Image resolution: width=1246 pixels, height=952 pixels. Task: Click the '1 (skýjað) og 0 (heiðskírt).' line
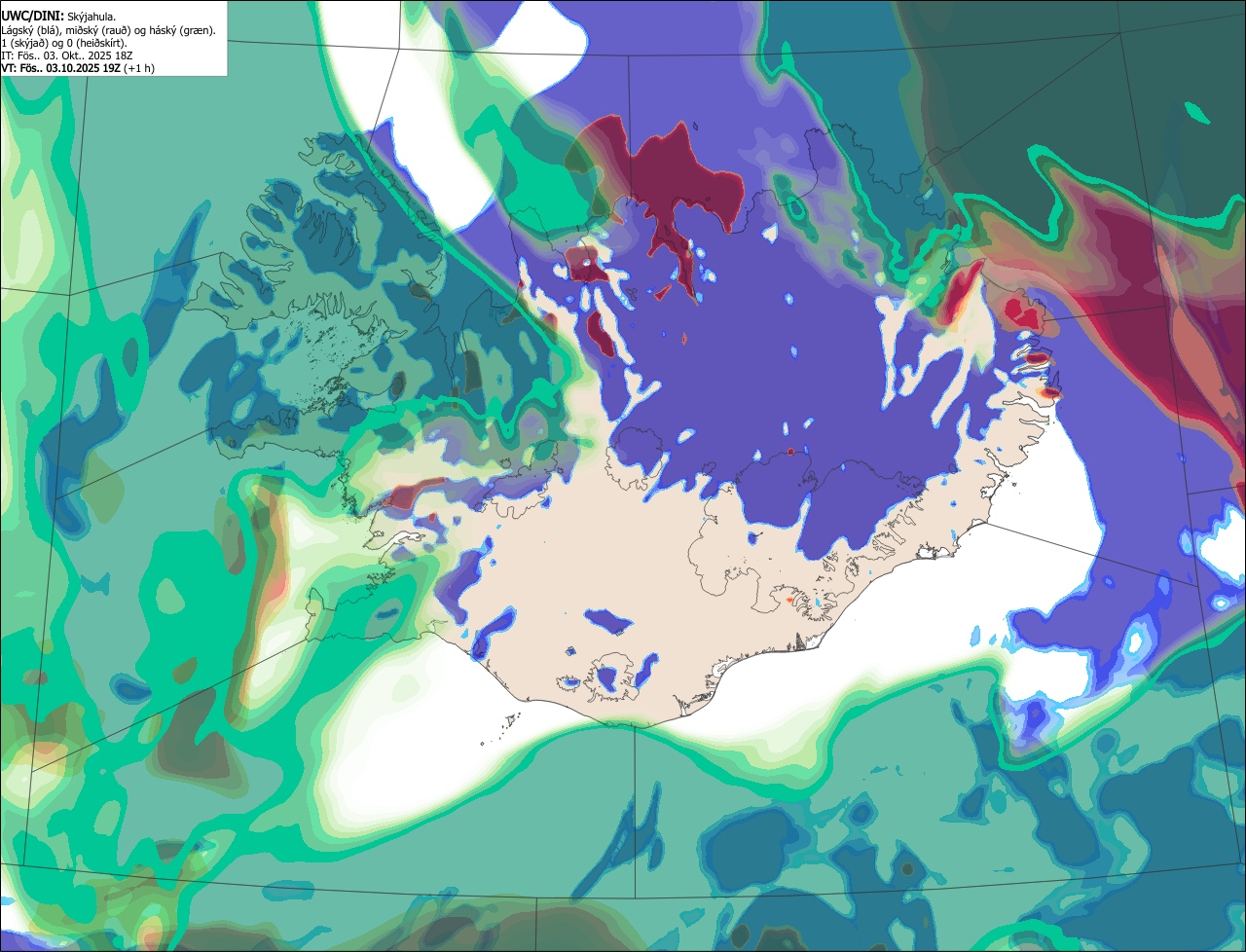63,43
